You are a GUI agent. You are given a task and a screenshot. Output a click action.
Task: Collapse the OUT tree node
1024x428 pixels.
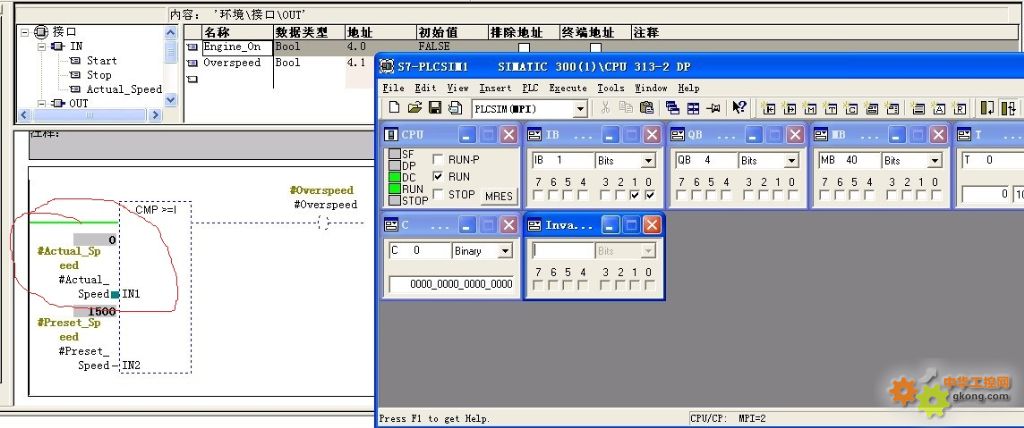40,103
